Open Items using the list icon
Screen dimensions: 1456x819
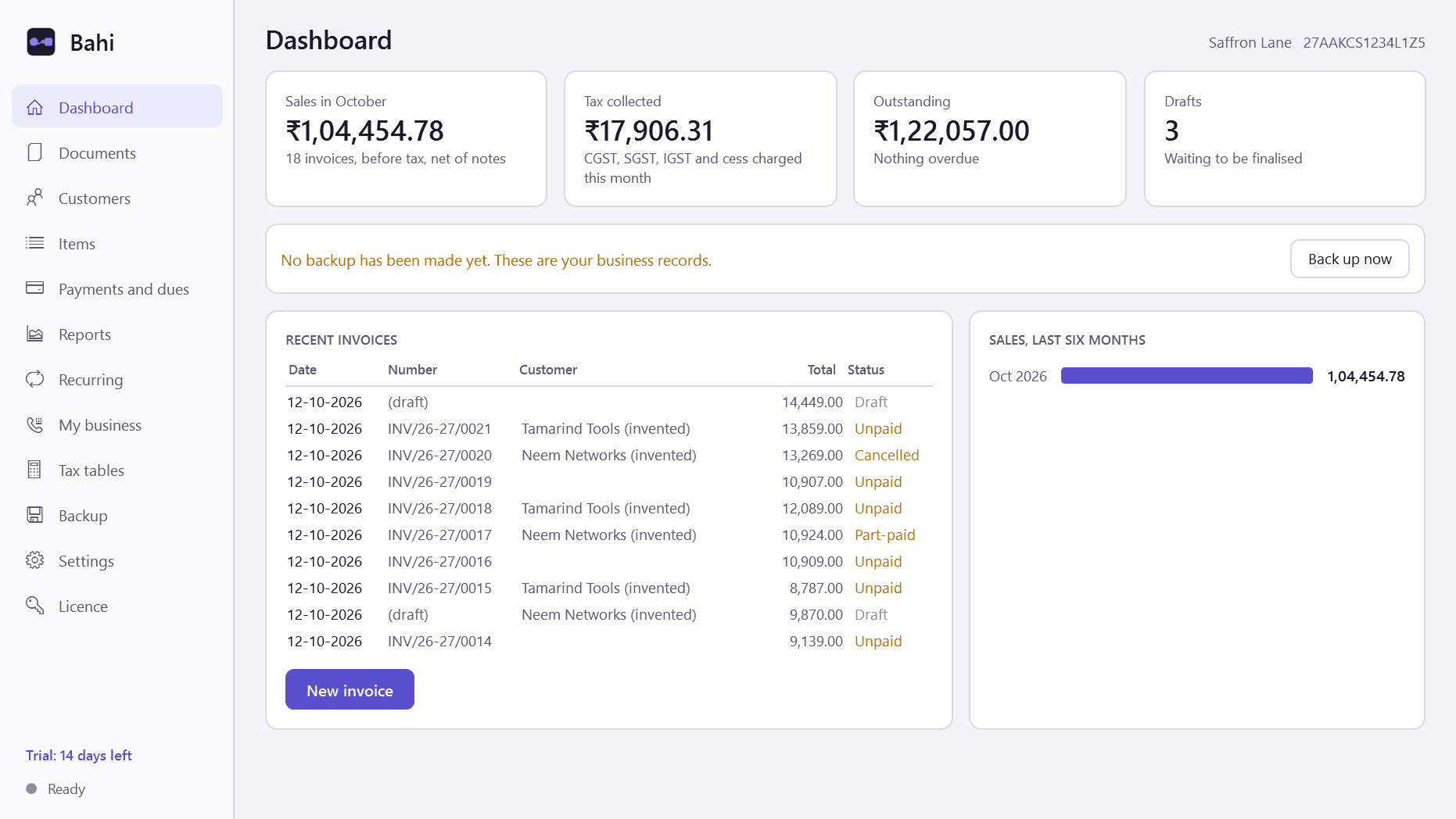(34, 243)
